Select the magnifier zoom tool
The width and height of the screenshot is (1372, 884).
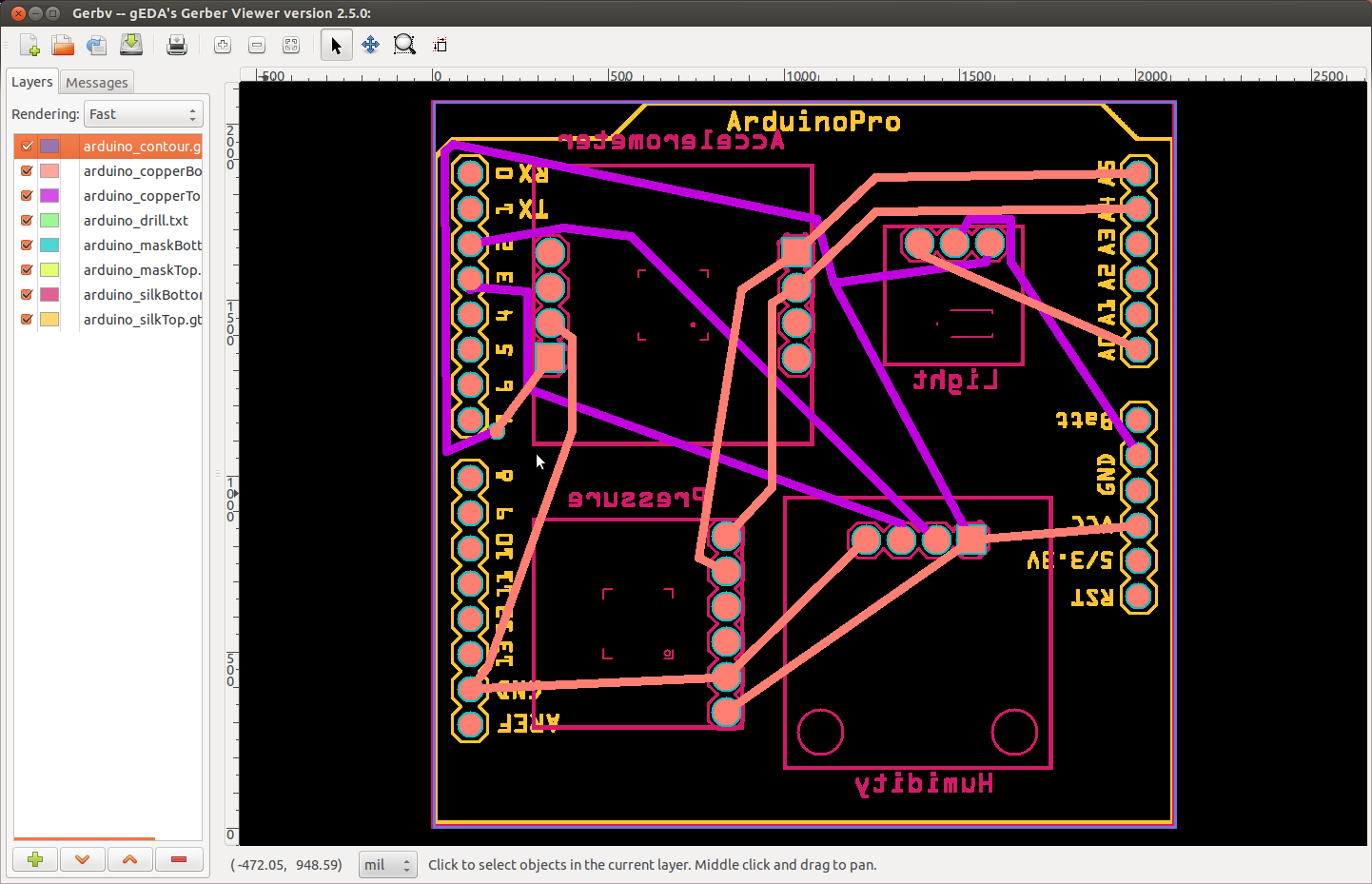(x=404, y=45)
